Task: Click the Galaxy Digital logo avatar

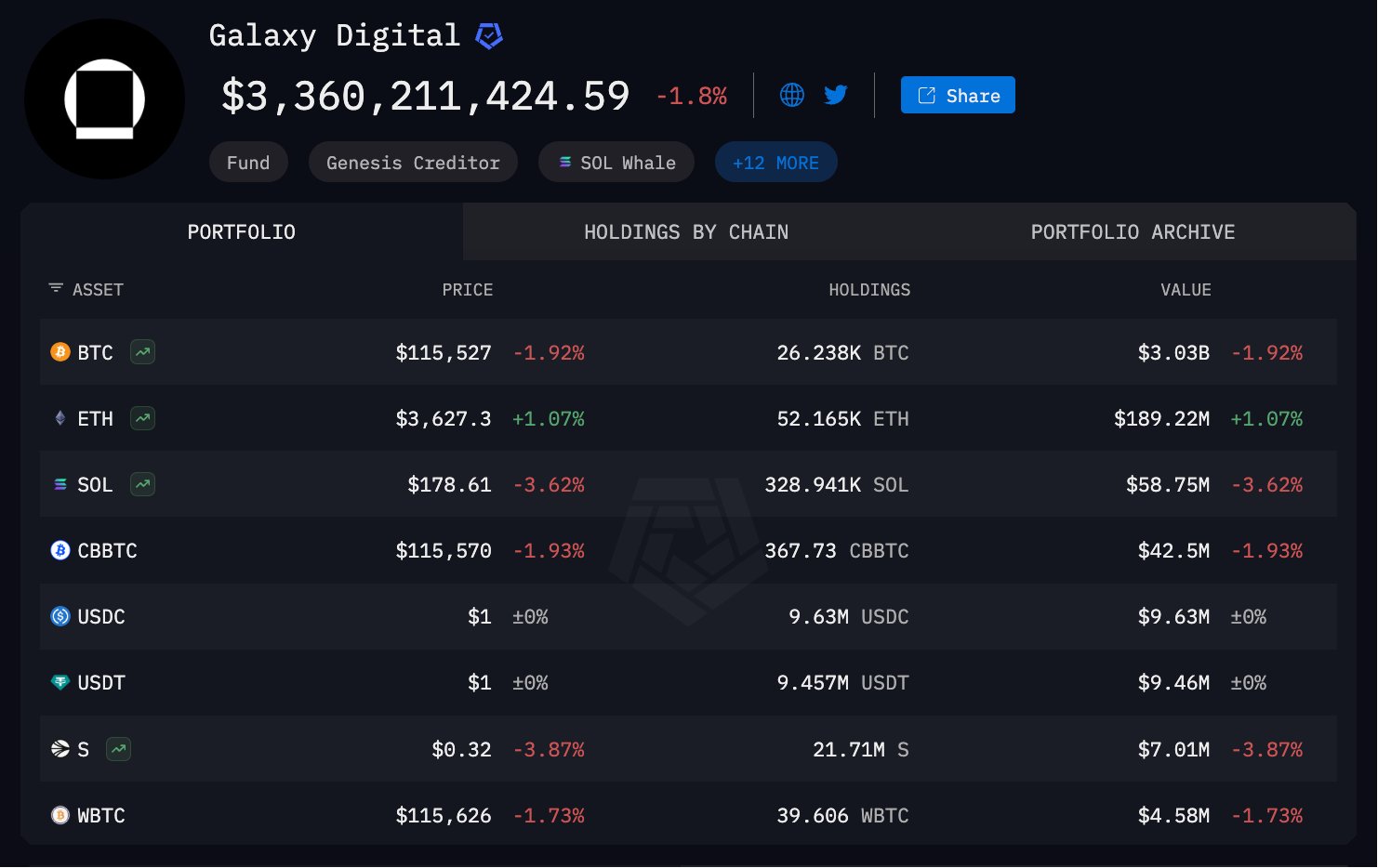Action: click(104, 99)
